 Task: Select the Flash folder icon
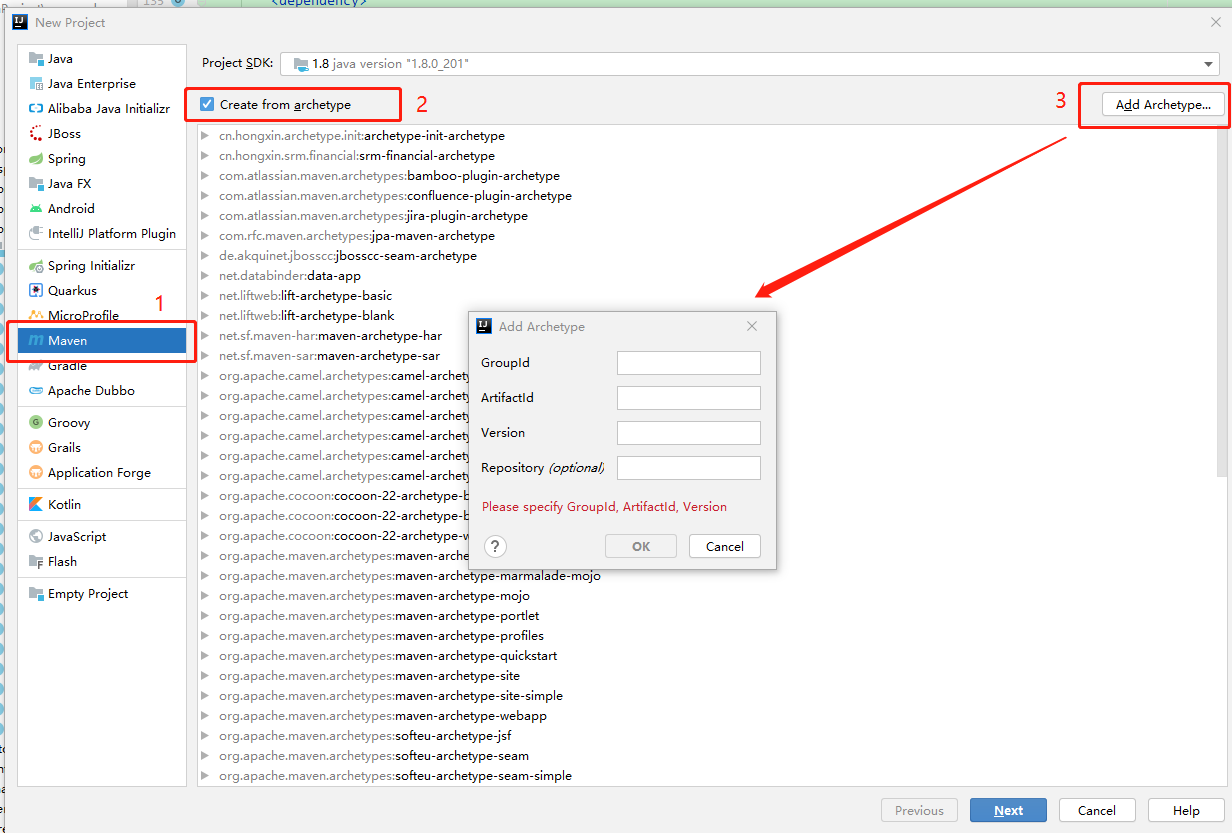pyautogui.click(x=37, y=562)
